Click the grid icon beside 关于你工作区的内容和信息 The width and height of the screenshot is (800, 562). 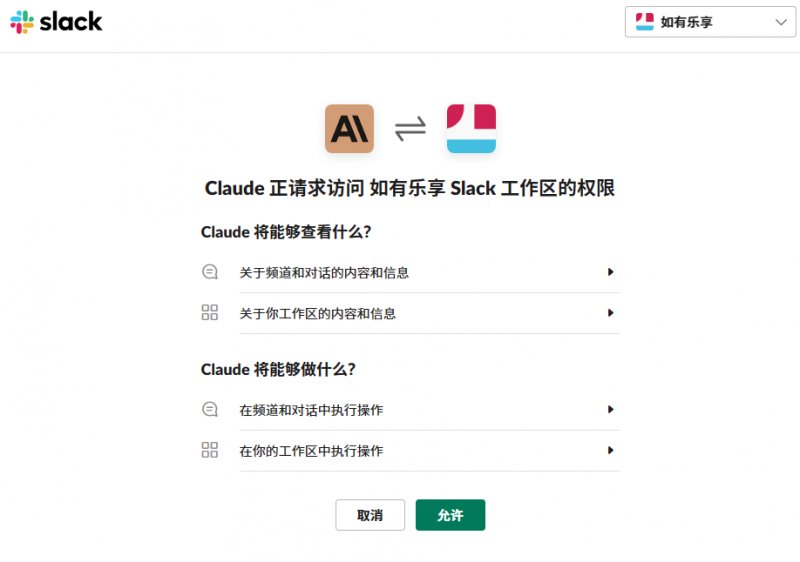[x=210, y=313]
